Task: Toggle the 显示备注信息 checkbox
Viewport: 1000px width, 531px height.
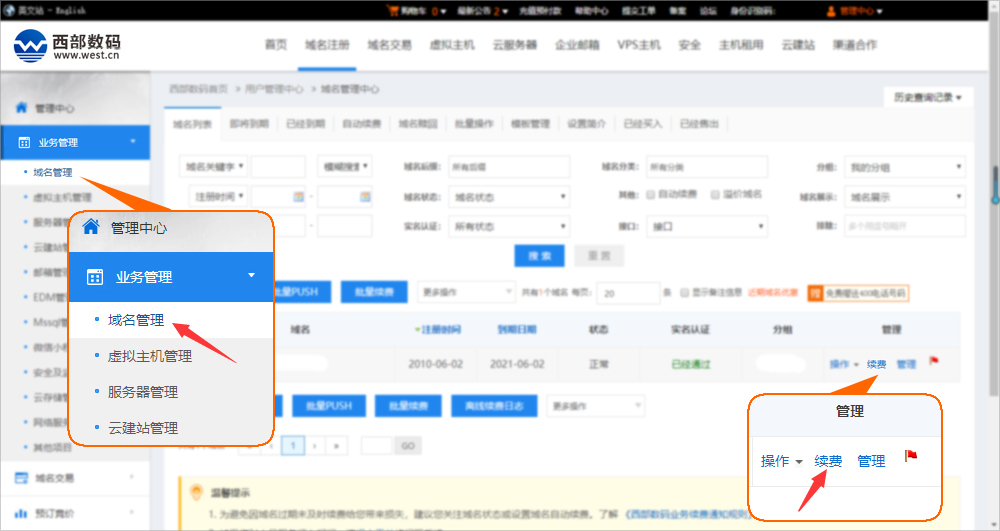Action: pos(685,293)
